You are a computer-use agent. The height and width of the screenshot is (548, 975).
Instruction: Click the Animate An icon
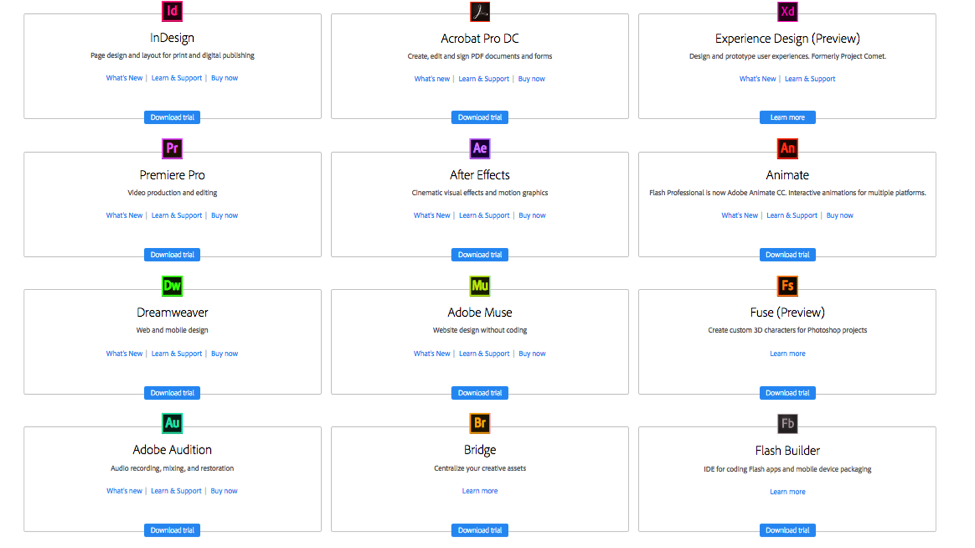787,149
